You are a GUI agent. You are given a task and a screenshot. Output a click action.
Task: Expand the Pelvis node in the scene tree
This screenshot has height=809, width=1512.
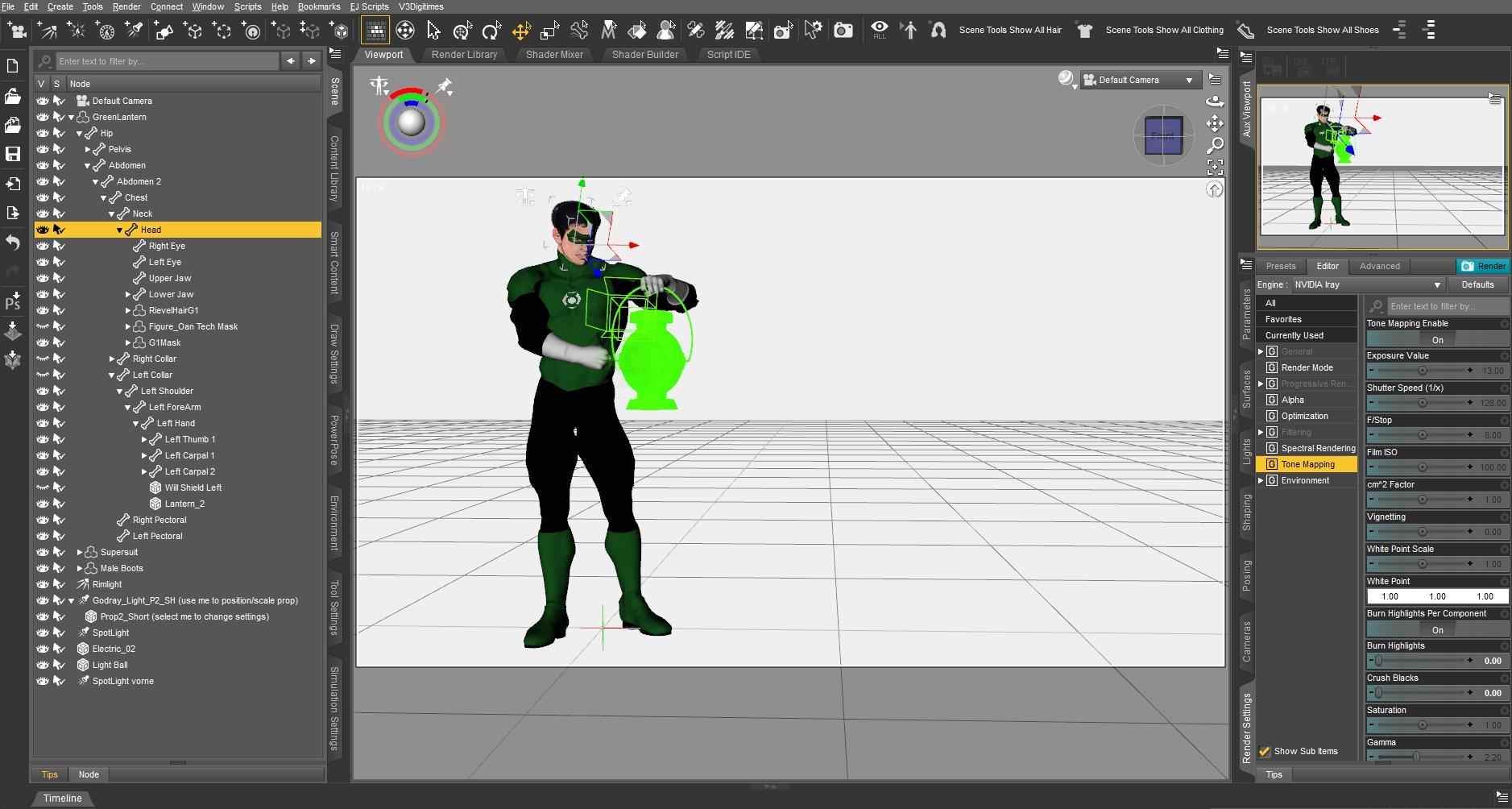pyautogui.click(x=87, y=149)
